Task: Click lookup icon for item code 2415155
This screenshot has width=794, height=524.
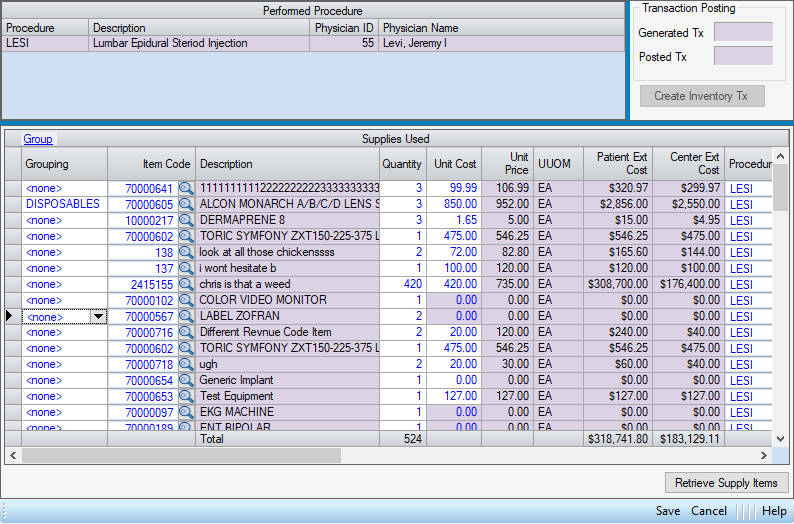Action: coord(186,284)
